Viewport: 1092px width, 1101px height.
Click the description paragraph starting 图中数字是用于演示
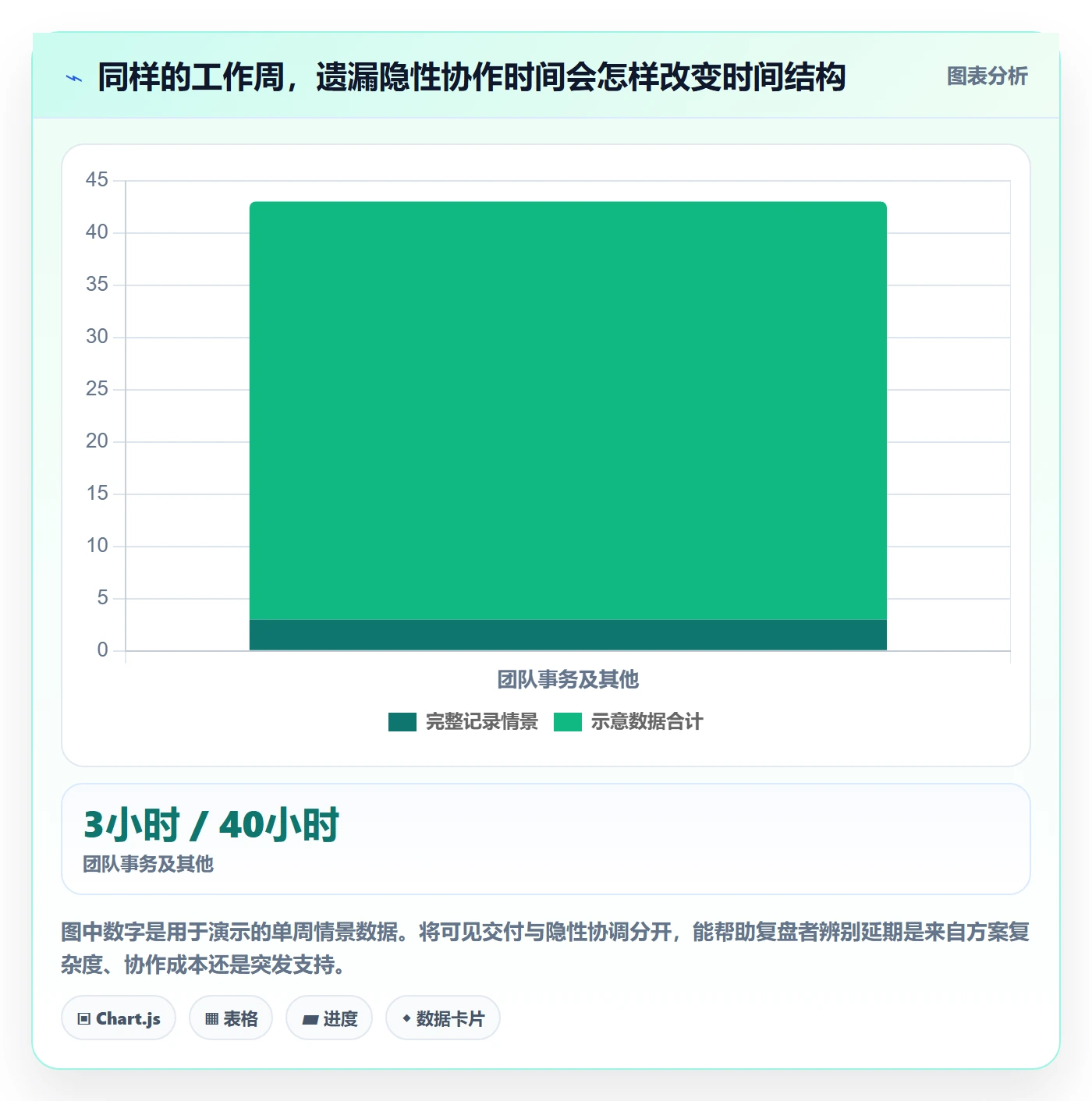point(545,948)
